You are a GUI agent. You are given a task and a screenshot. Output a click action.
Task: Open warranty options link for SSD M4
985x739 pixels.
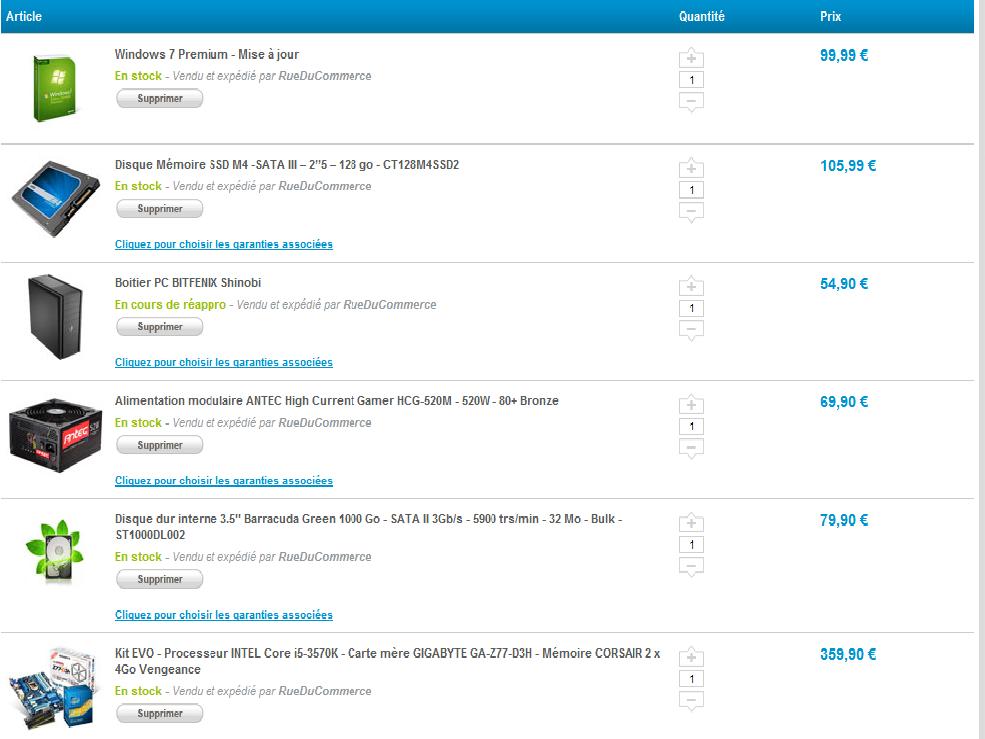(224, 244)
